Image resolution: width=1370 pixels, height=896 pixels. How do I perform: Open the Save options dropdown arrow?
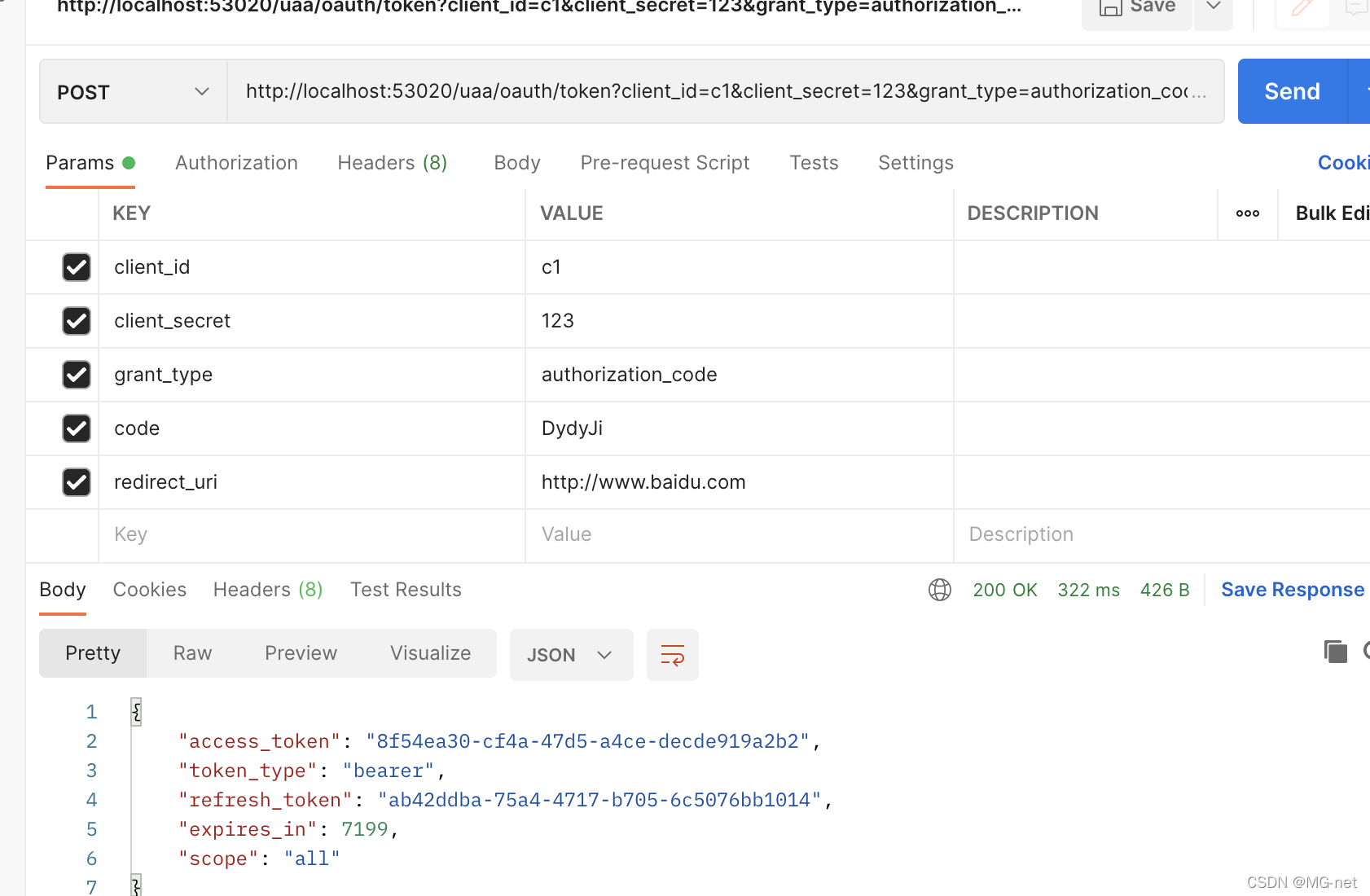[x=1214, y=7]
